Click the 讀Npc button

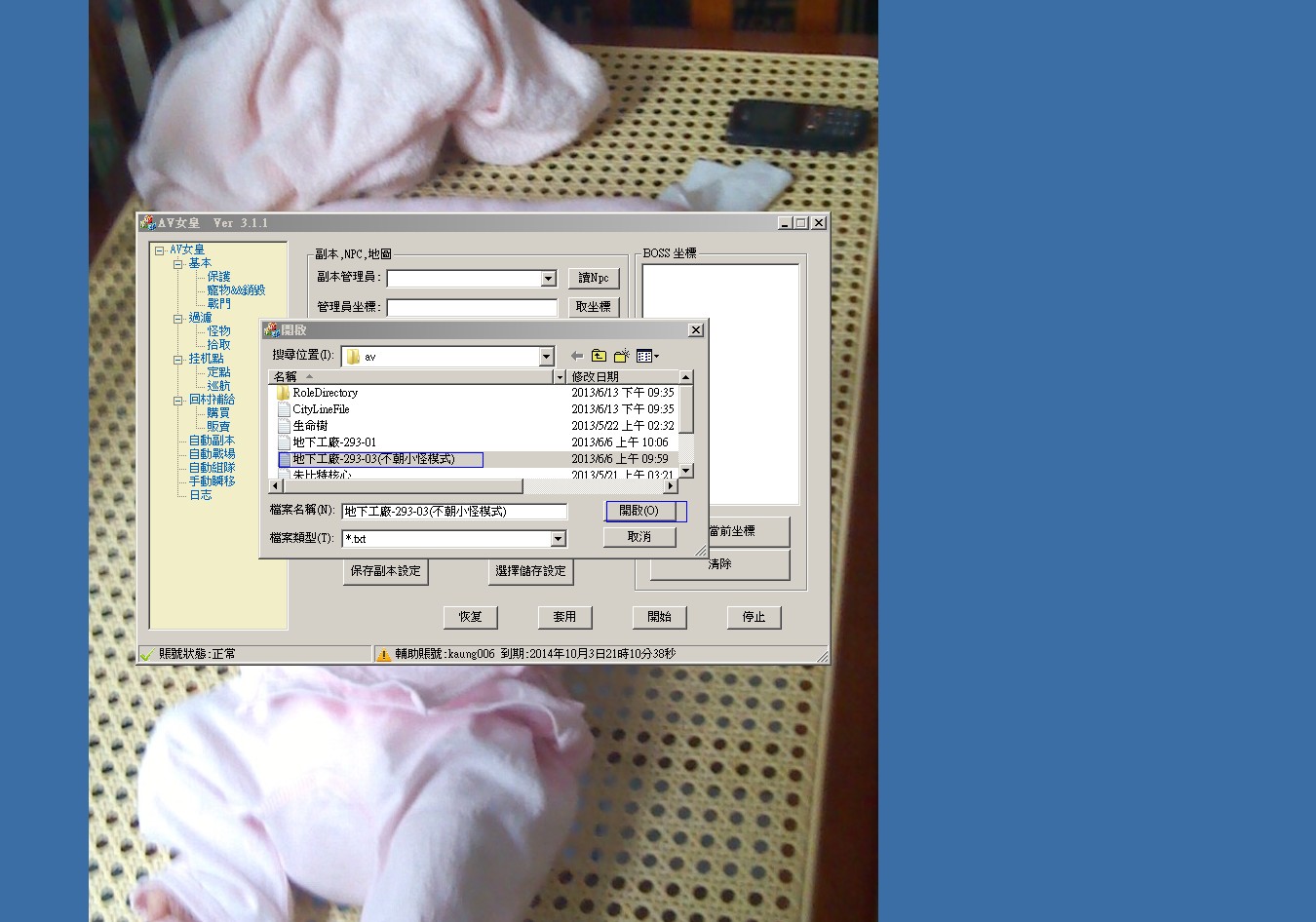[594, 279]
